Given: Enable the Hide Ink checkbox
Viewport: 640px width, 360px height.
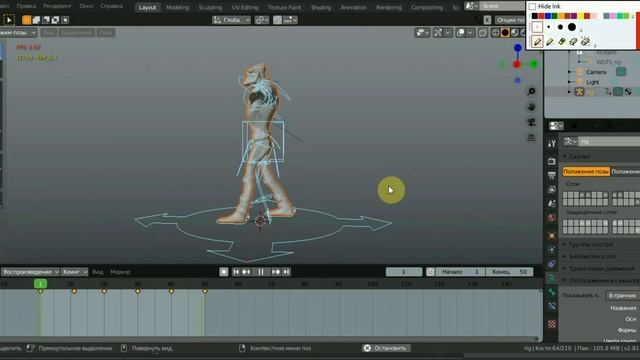Looking at the screenshot, I should coord(532,7).
